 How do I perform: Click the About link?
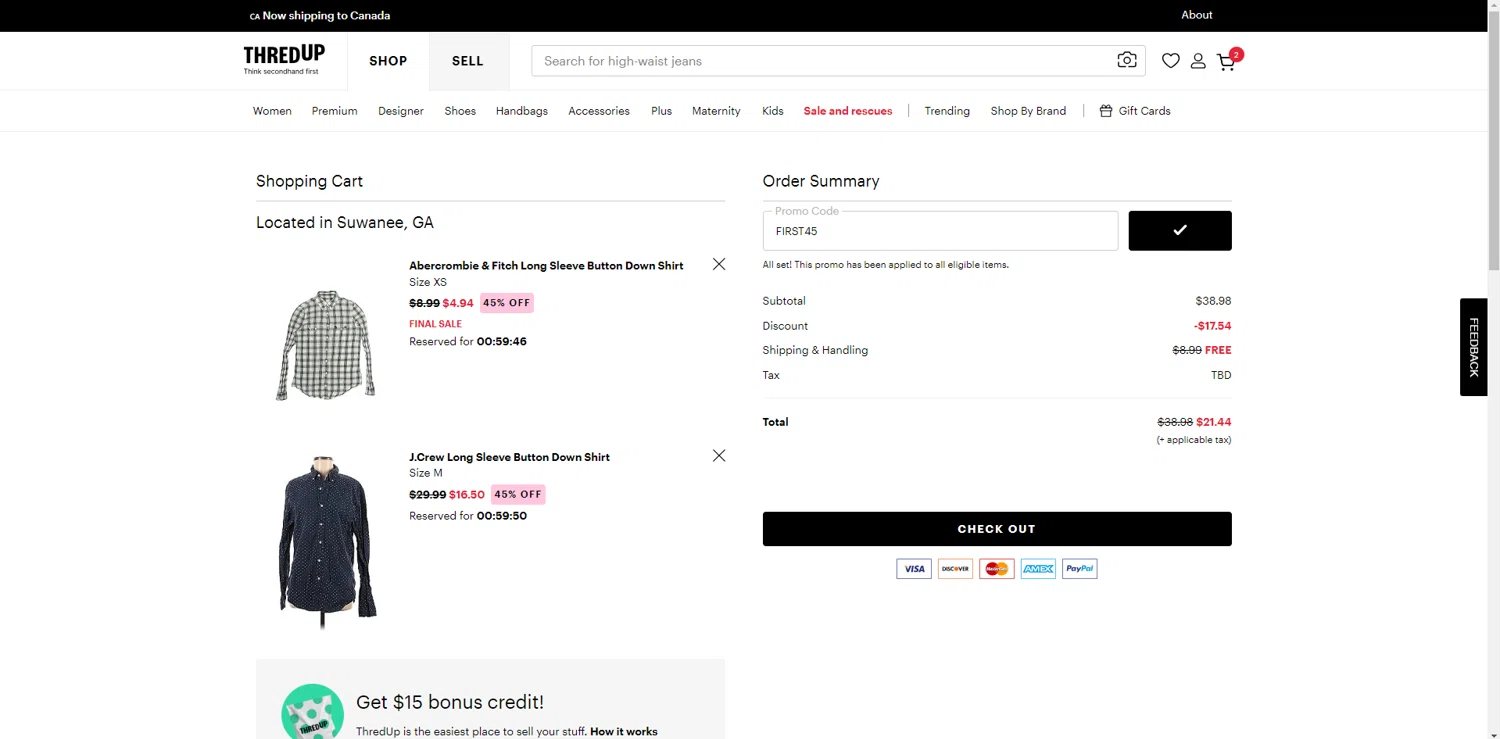click(1197, 15)
